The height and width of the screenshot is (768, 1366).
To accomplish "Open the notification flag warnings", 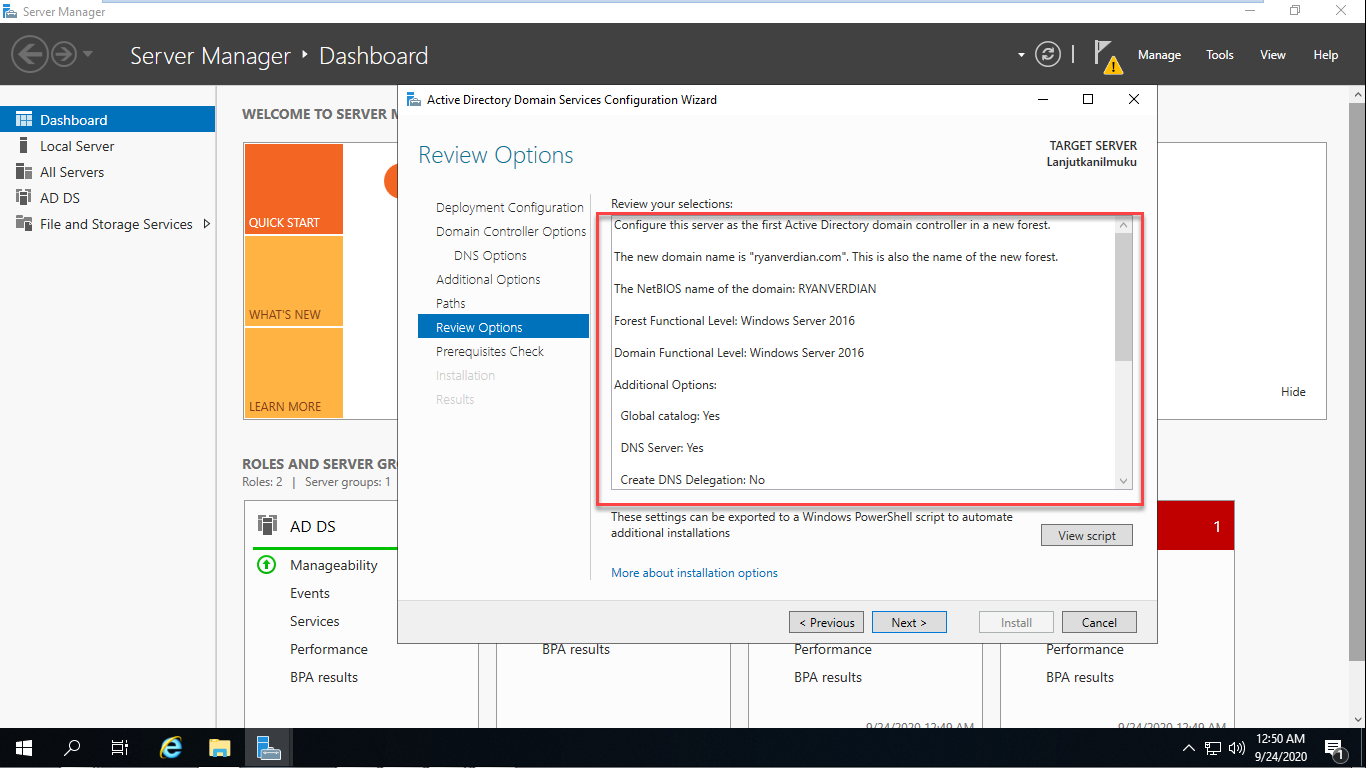I will pyautogui.click(x=1108, y=55).
